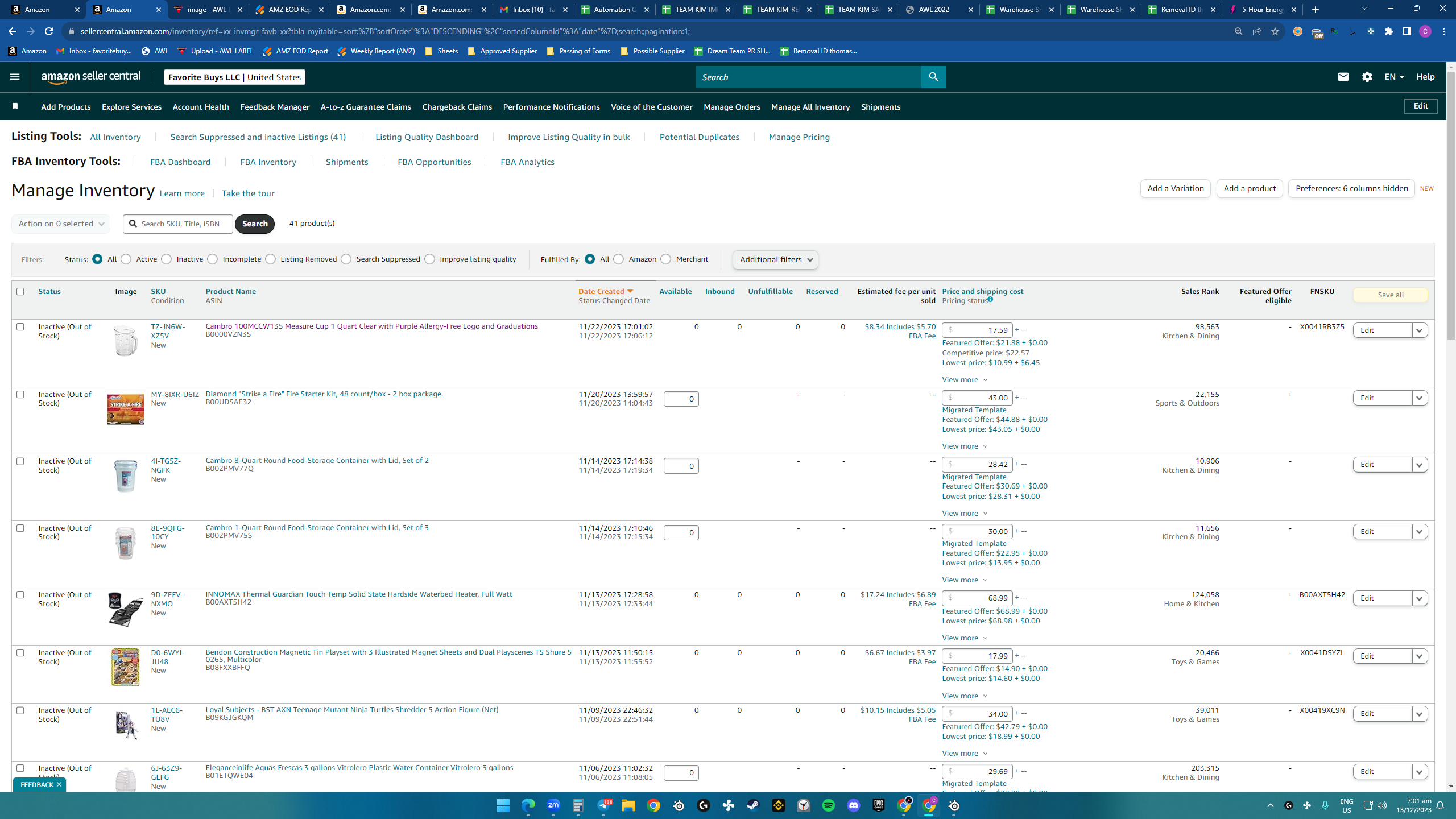Open Windows Start menu
This screenshot has height=819, width=1456.
coord(503,805)
